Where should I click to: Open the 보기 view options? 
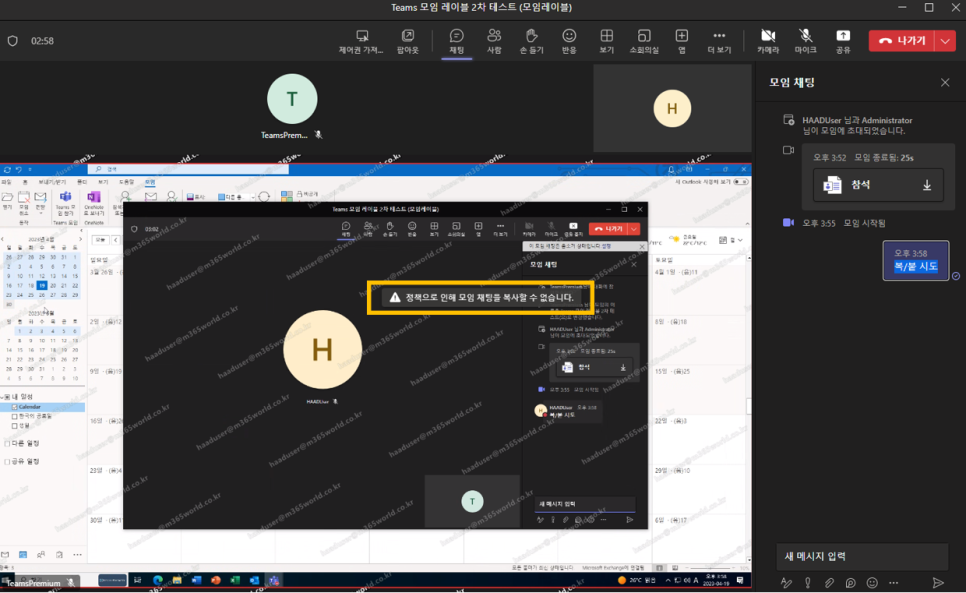point(607,41)
